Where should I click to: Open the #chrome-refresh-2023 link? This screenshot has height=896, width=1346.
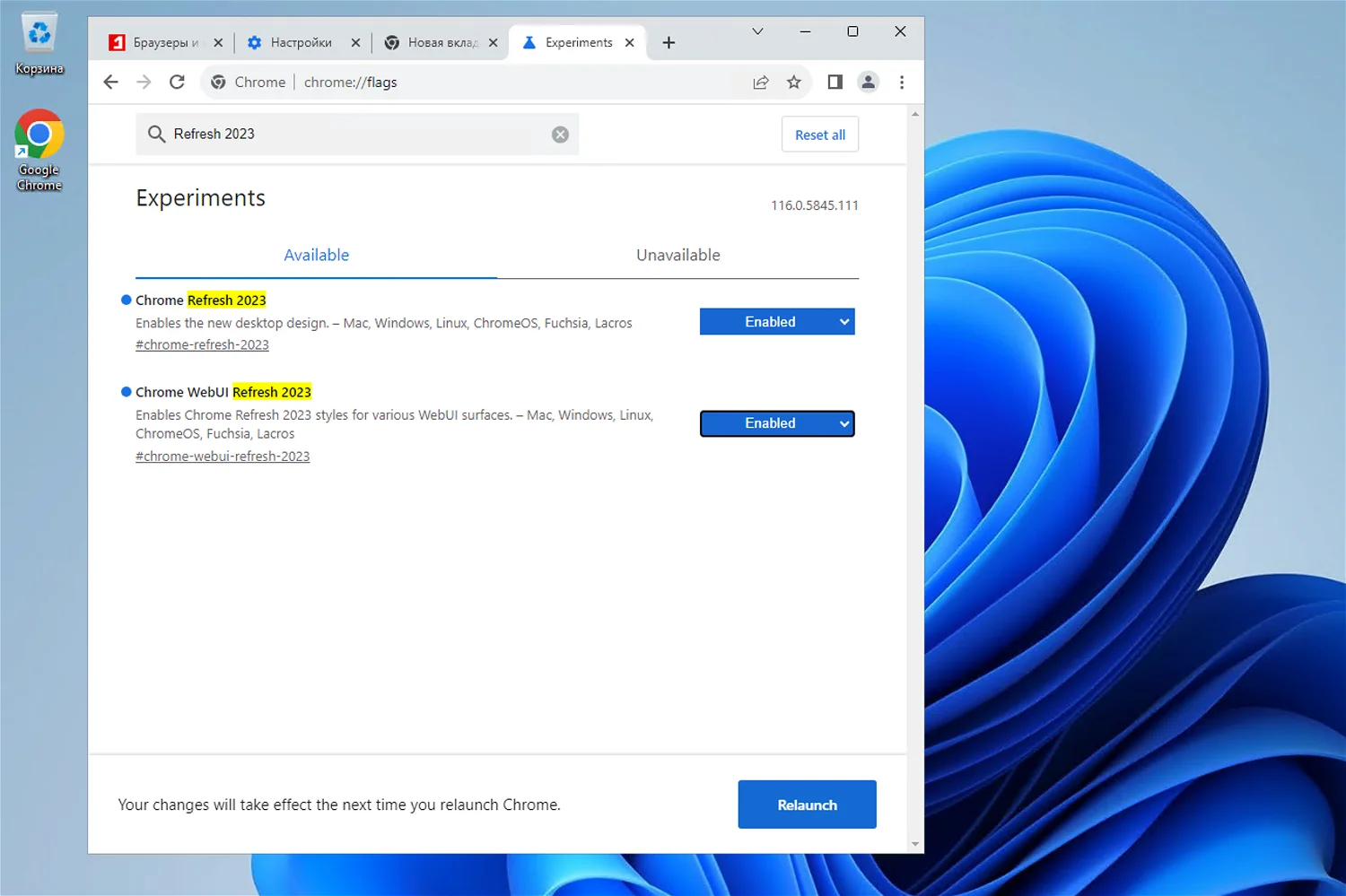pyautogui.click(x=202, y=345)
